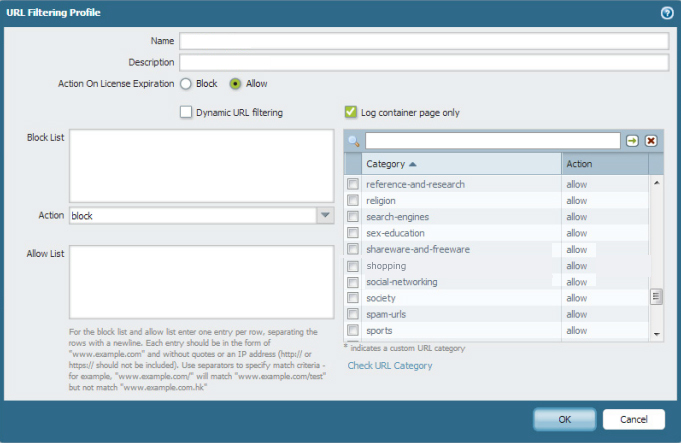Enable Dynamic URL filtering checkbox

pos(186,112)
